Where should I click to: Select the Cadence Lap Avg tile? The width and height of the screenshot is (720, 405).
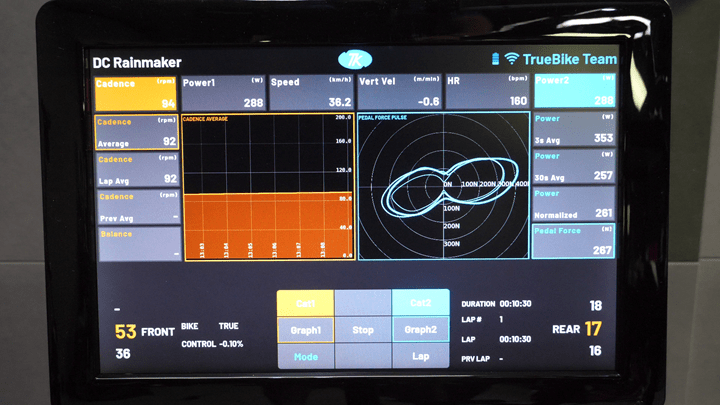pyautogui.click(x=137, y=169)
